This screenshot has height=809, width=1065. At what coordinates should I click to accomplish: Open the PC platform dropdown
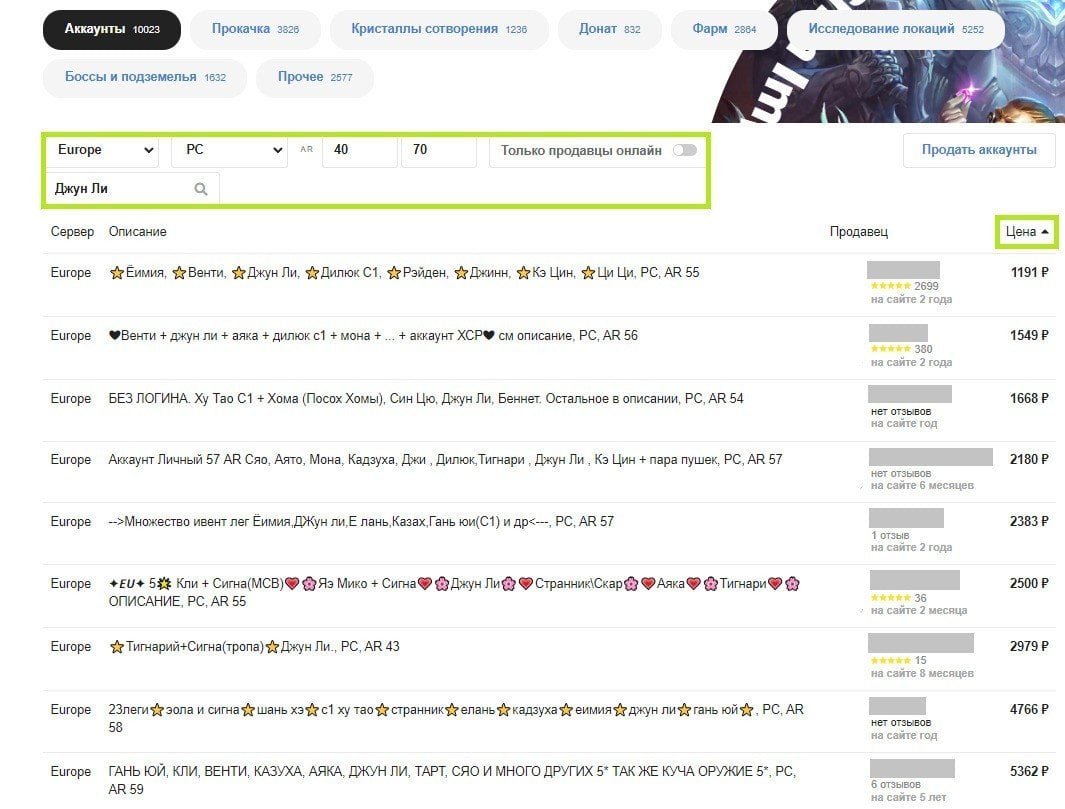pos(229,150)
